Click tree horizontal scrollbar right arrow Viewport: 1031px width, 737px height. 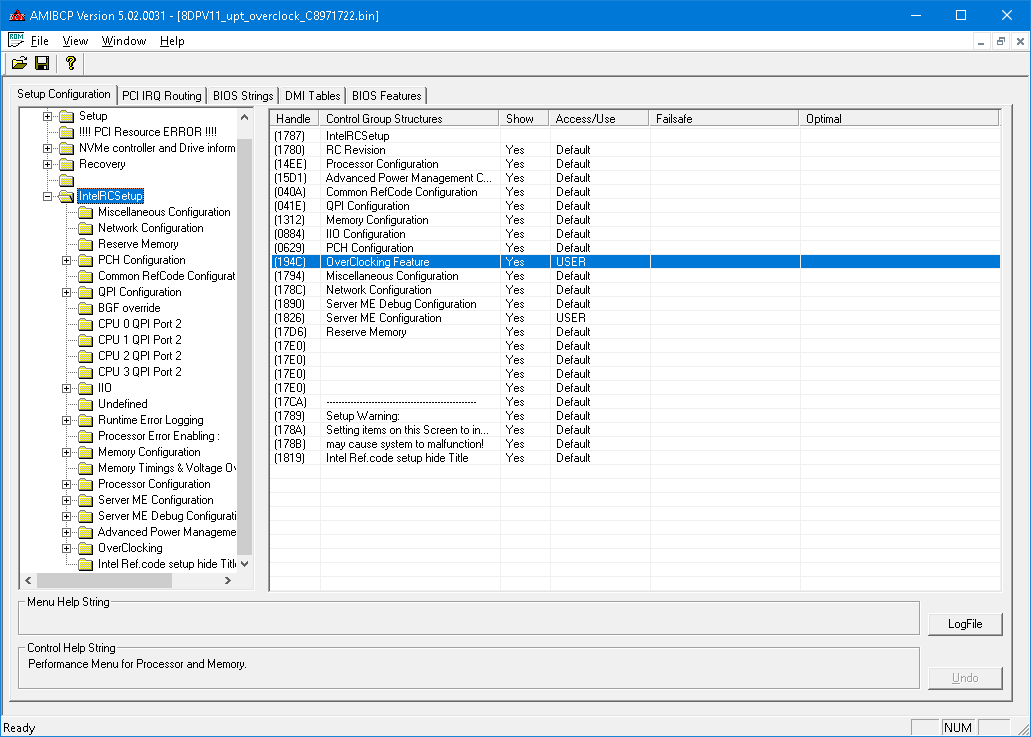pos(228,581)
